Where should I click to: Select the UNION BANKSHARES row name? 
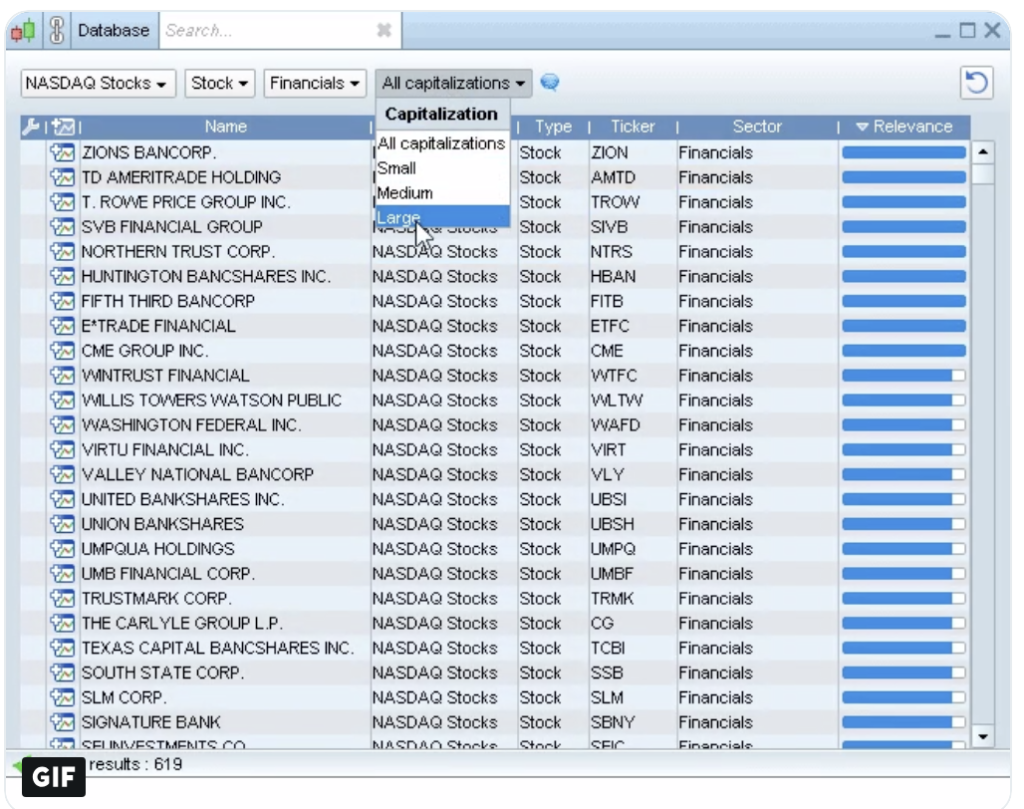(x=162, y=524)
